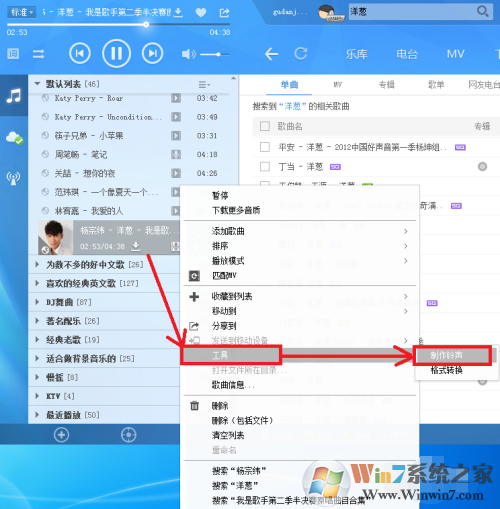Open the 播放模式 submenu
The height and width of the screenshot is (509, 500).
click(x=299, y=261)
